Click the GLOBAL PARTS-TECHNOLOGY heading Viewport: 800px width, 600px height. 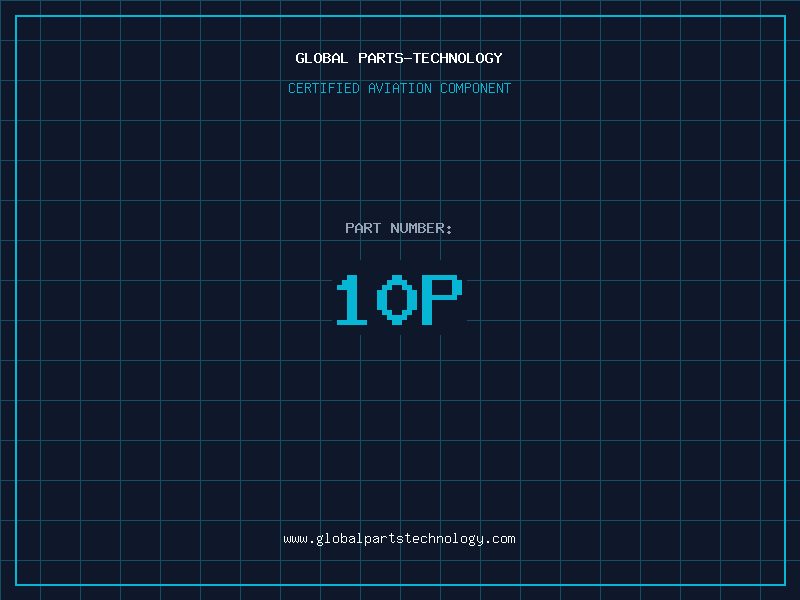click(x=399, y=58)
